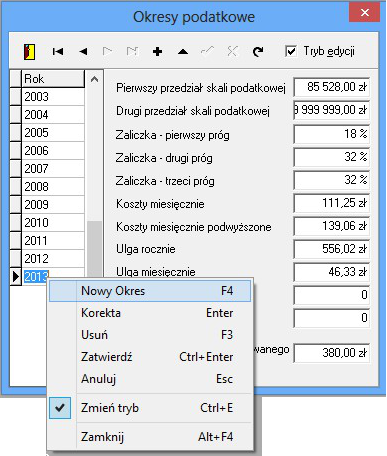Select year 2005 row
The width and height of the screenshot is (387, 456).
[x=53, y=133]
